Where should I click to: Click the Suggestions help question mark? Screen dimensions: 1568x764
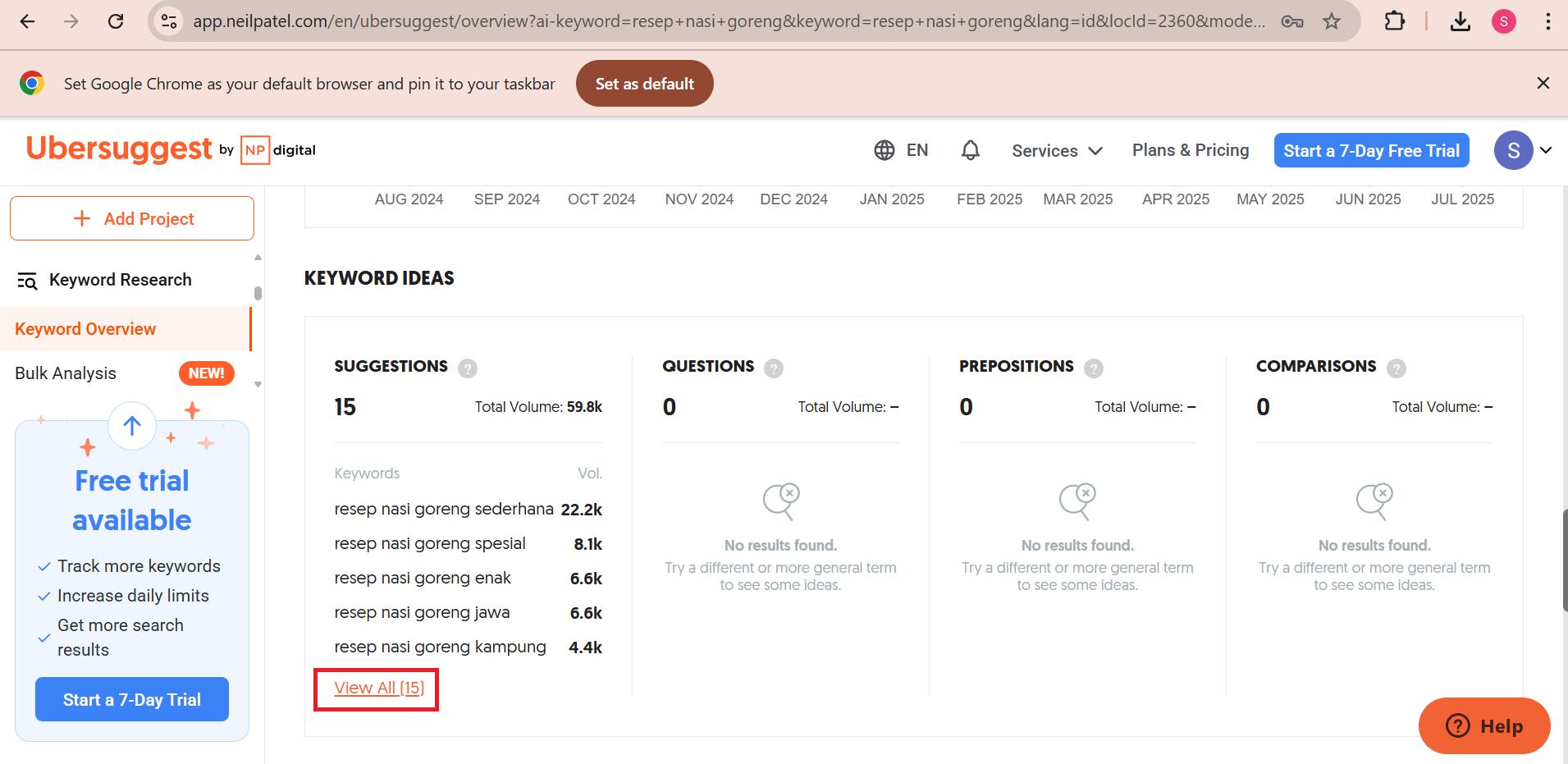click(468, 368)
